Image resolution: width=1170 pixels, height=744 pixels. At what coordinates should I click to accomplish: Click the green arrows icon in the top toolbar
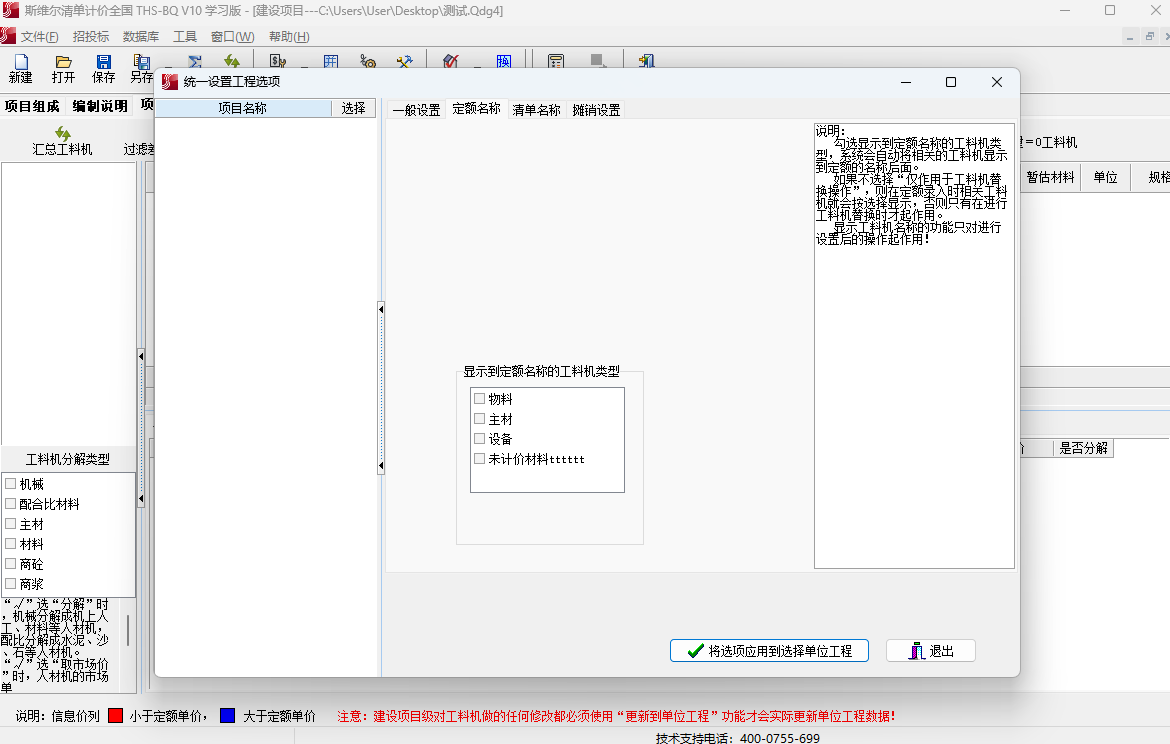(x=232, y=60)
